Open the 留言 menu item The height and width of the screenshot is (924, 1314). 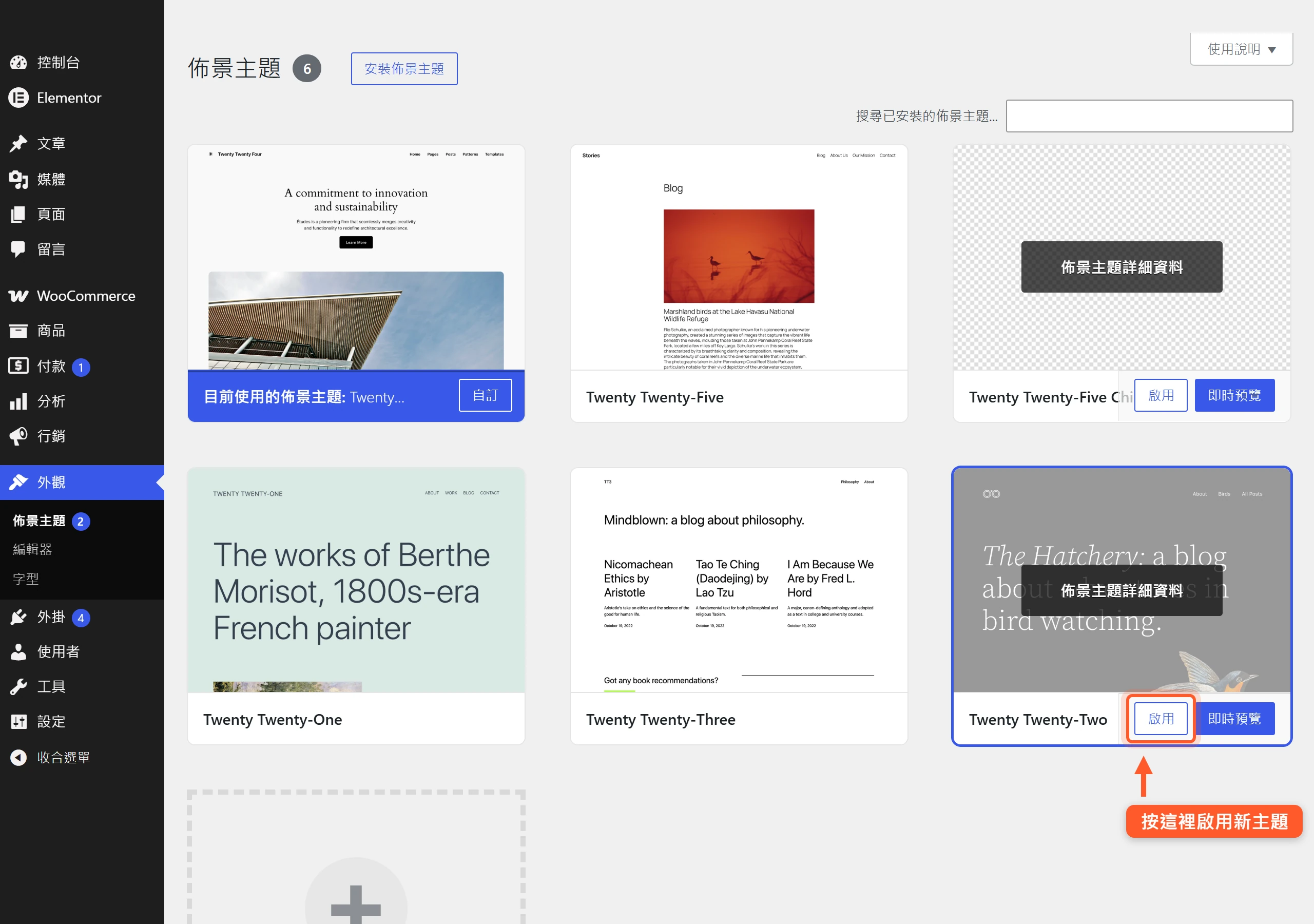82,249
